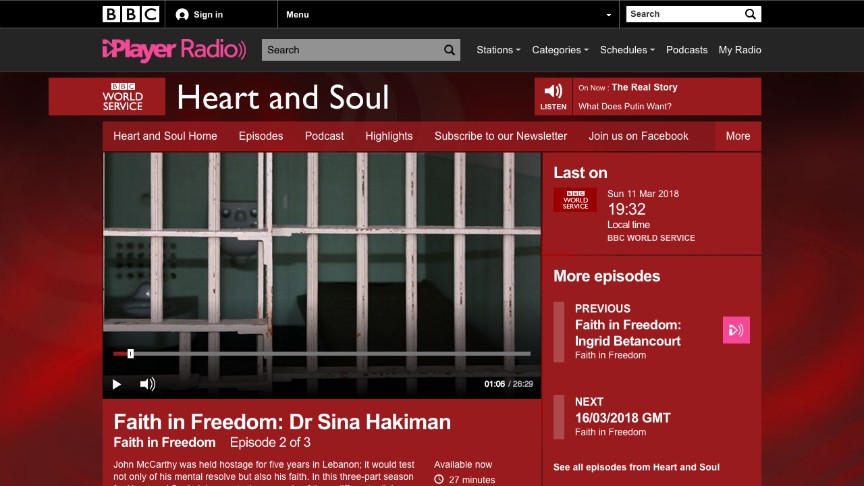Mute the player volume speaker icon
Screen dimensions: 864x486
coord(147,384)
